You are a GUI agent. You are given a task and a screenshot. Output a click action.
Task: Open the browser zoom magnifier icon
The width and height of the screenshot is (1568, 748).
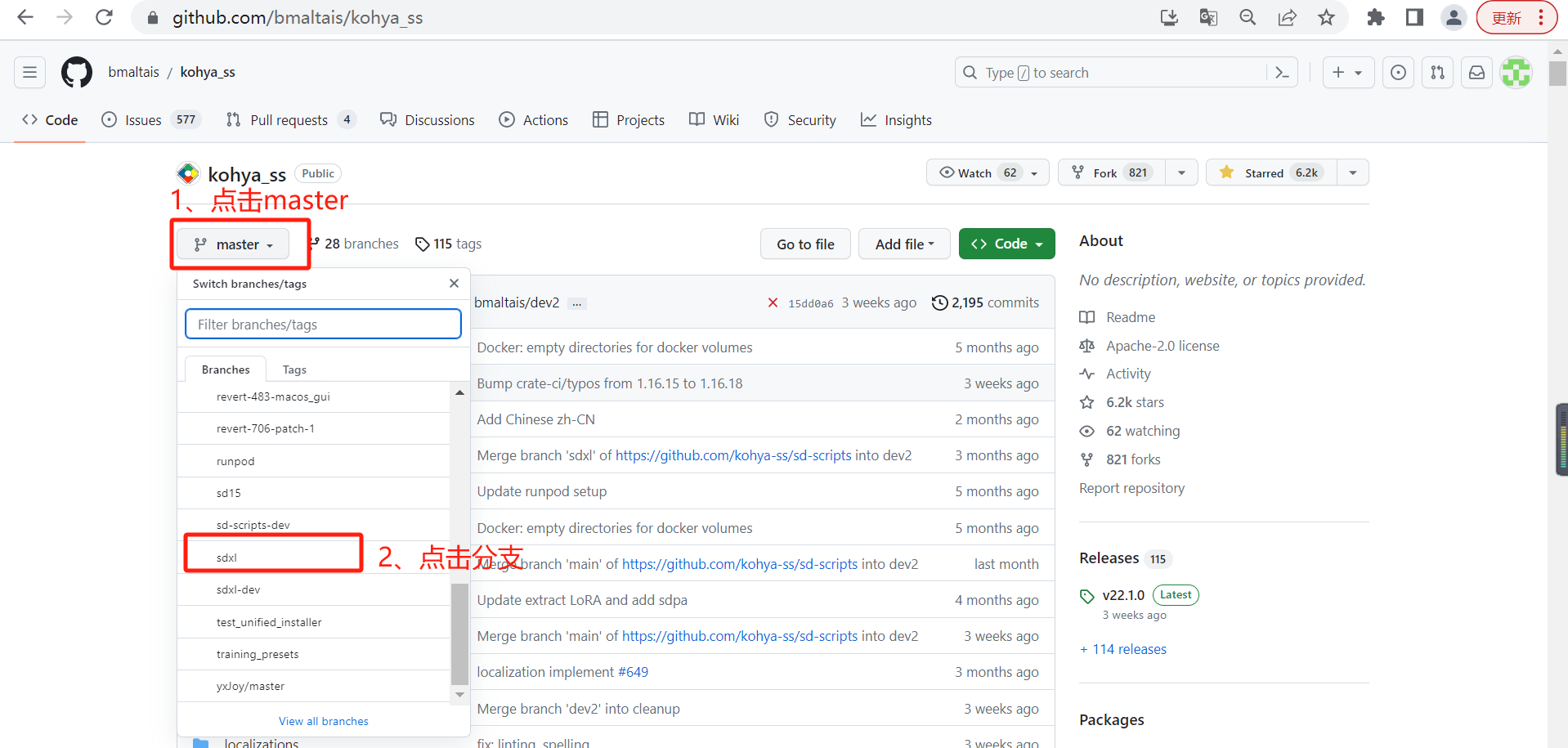[x=1248, y=17]
